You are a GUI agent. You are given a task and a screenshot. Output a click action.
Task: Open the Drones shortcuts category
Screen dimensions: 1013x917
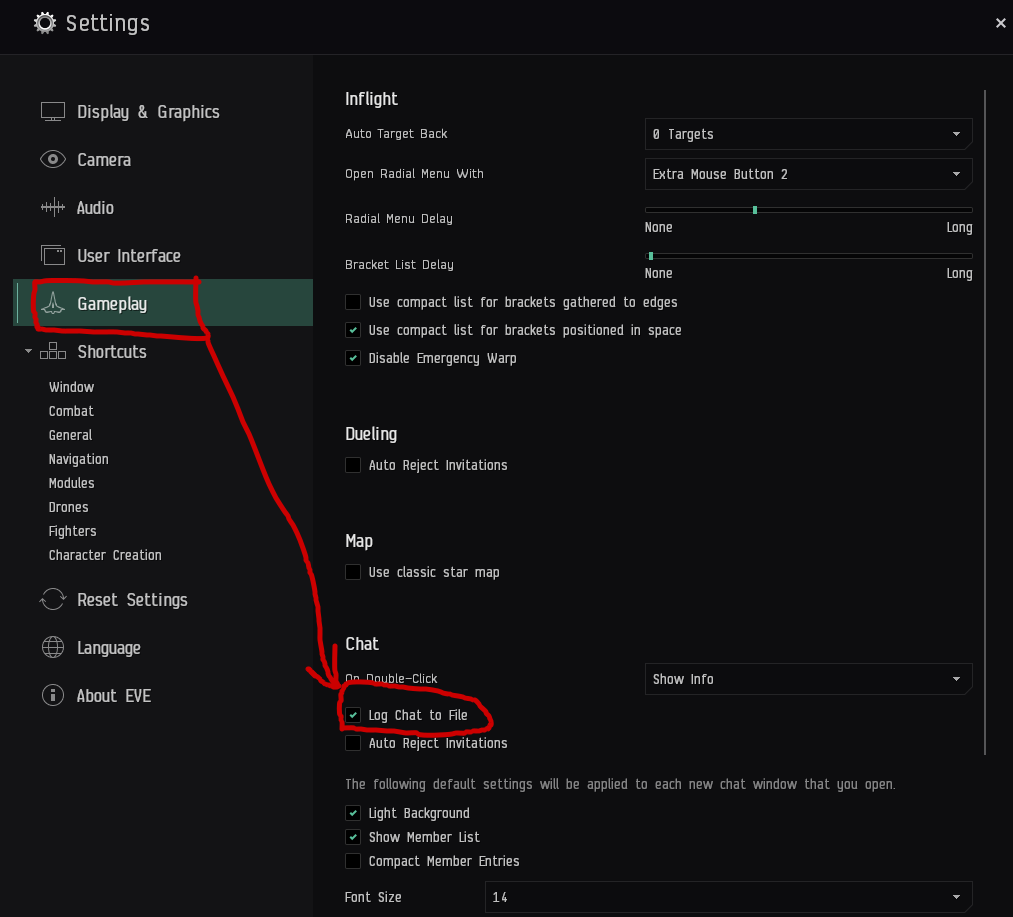pos(68,507)
